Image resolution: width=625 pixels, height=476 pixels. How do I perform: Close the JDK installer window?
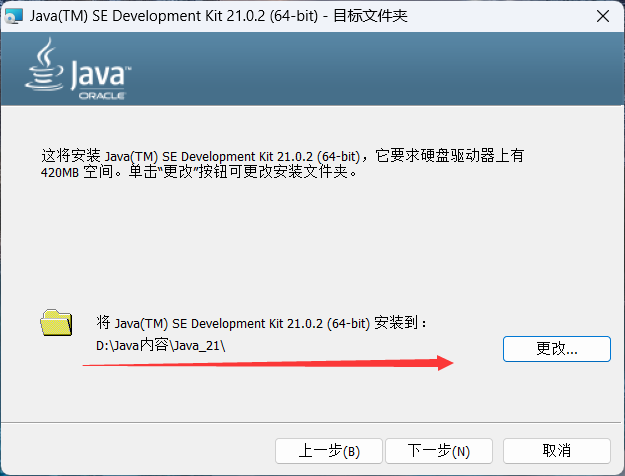(x=603, y=16)
